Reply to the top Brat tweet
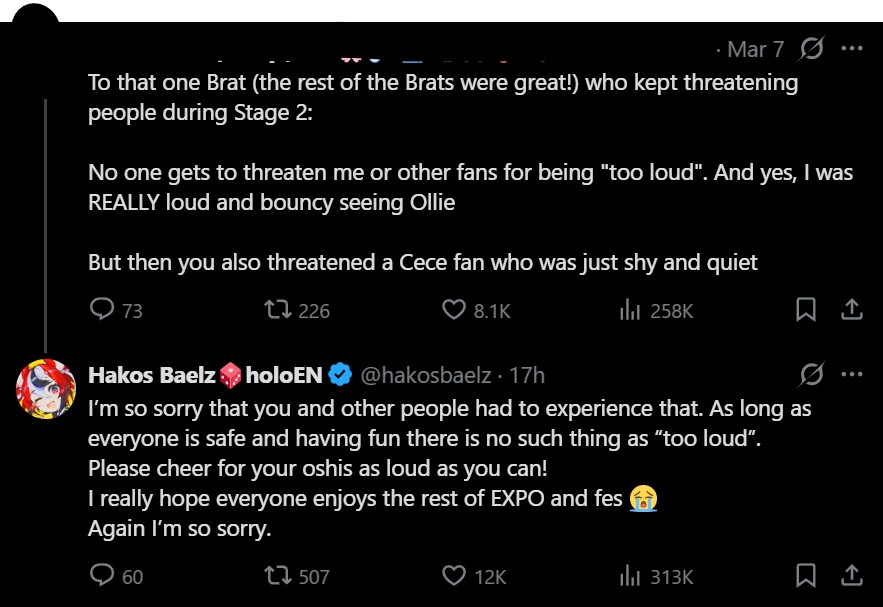Viewport: 883px width, 607px height. 102,310
